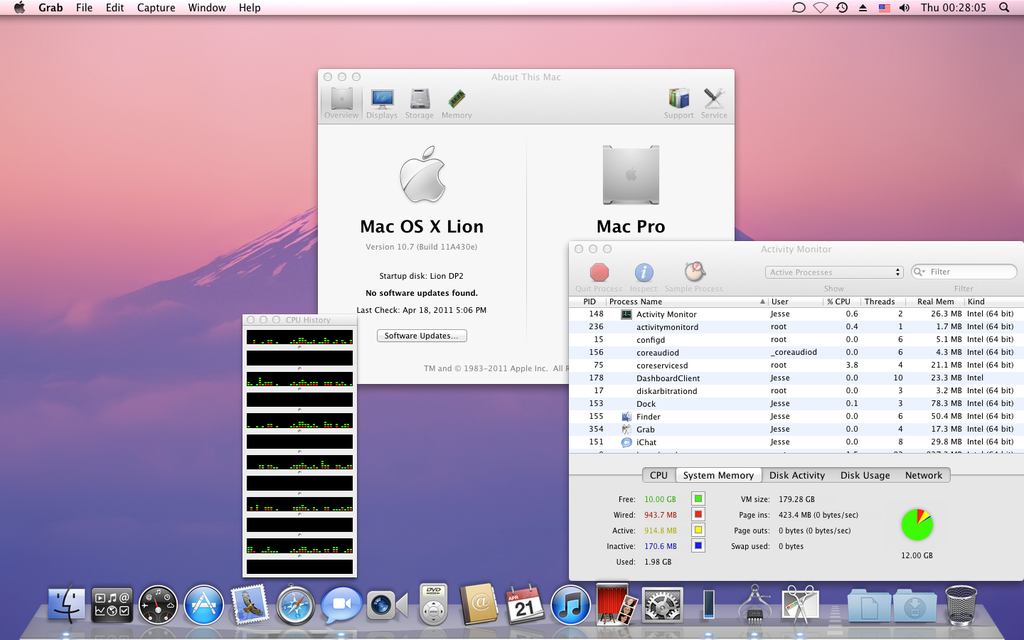Click the yellow Active memory color swatch
This screenshot has height=640, width=1024.
click(698, 530)
